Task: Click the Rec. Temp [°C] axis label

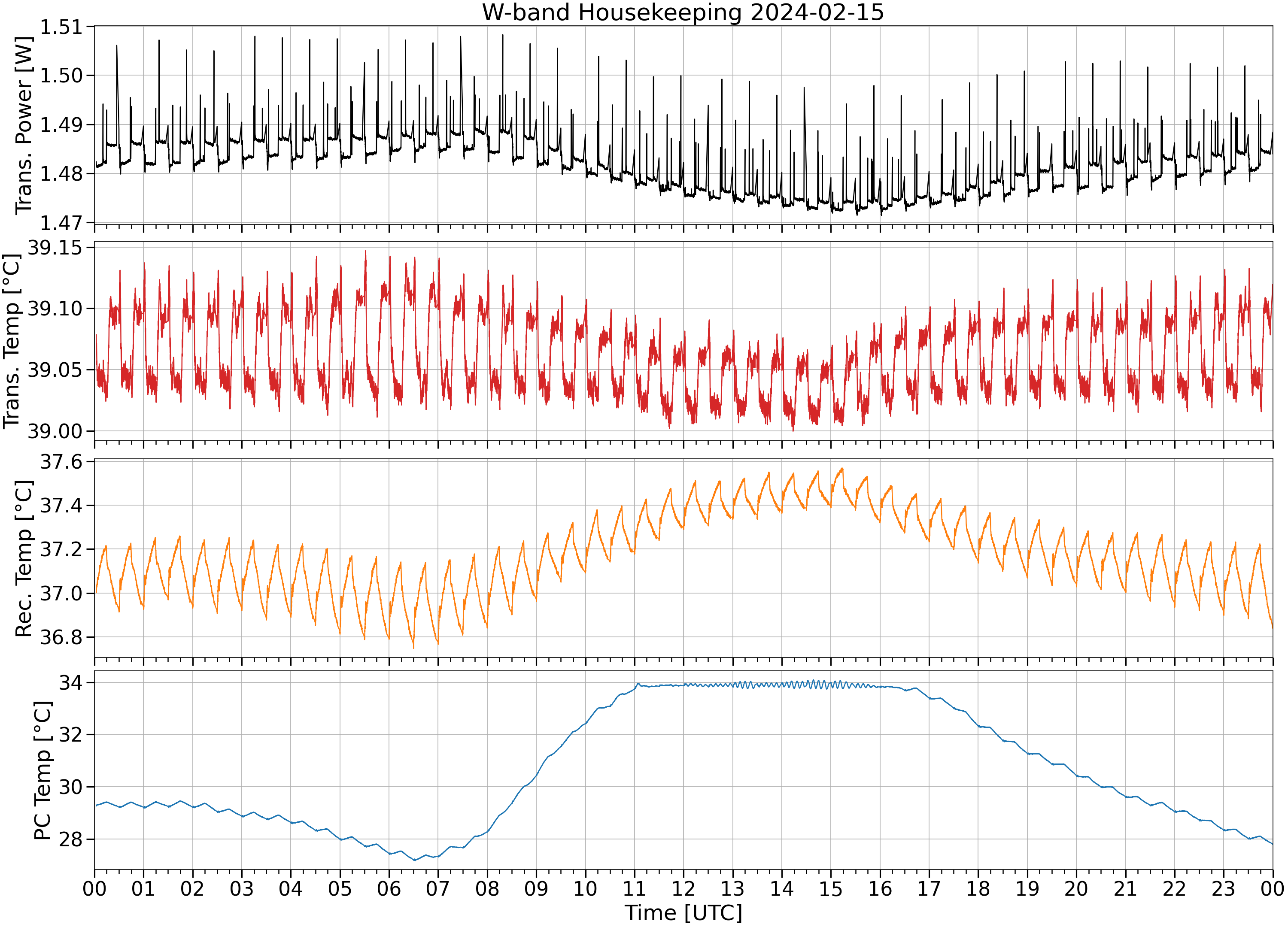Action: tap(23, 559)
